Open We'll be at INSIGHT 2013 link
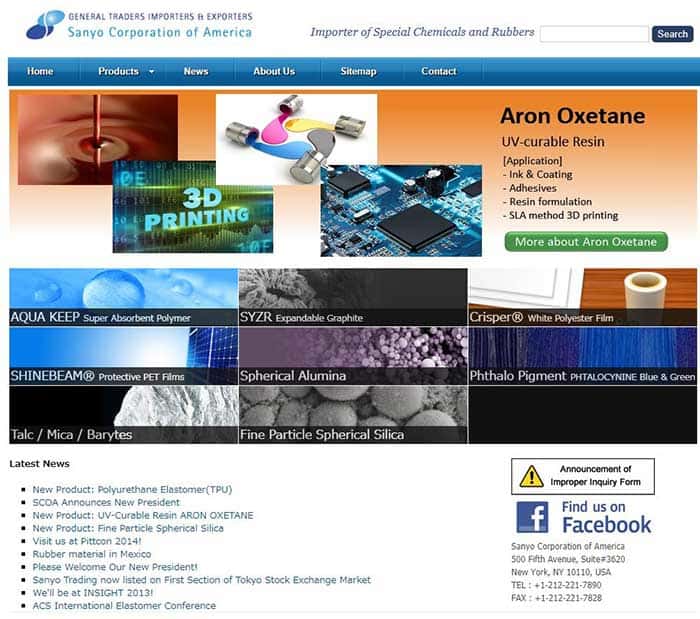Image resolution: width=700 pixels, height=619 pixels. tap(93, 593)
